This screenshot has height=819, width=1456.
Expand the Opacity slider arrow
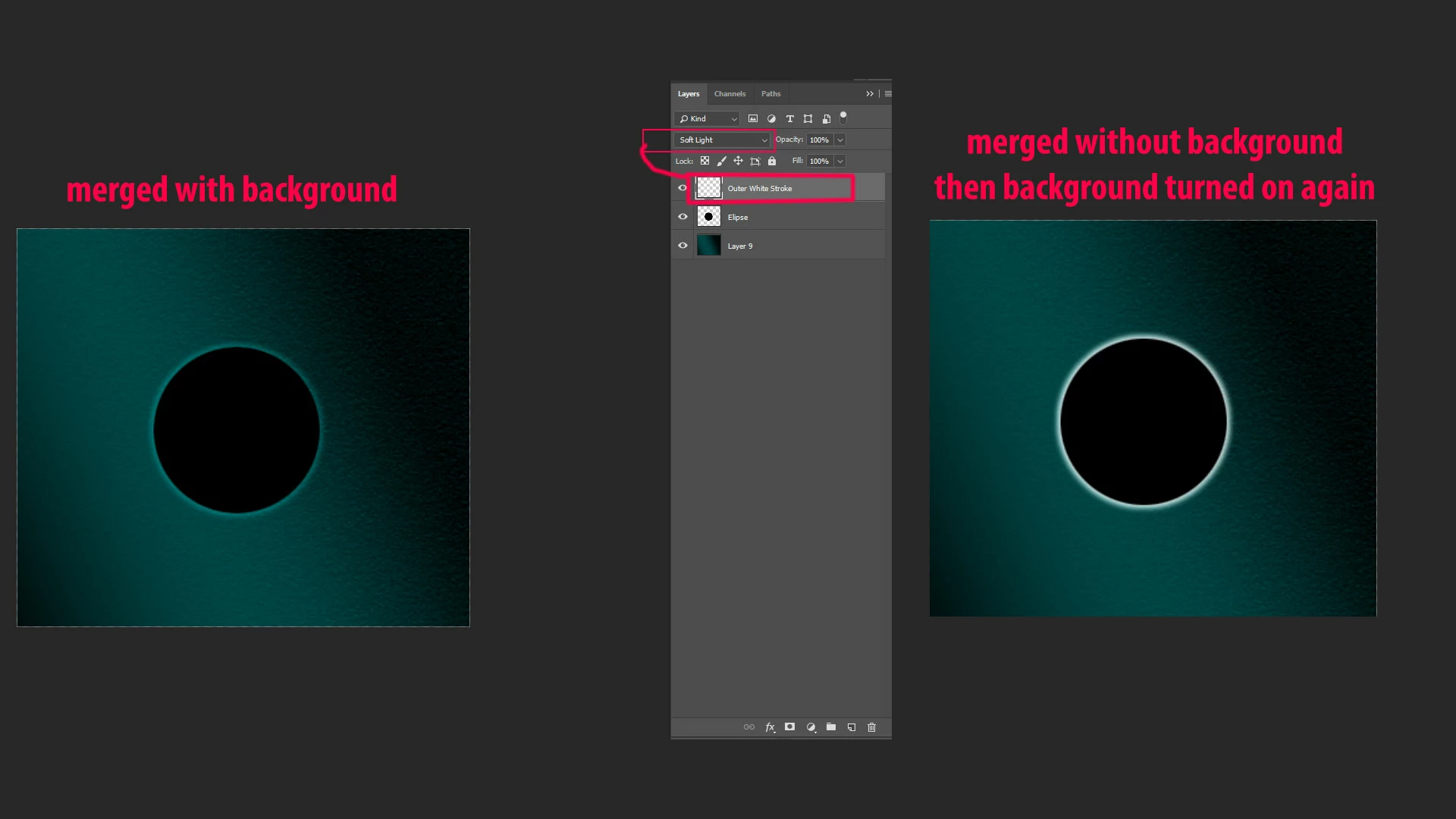[840, 140]
